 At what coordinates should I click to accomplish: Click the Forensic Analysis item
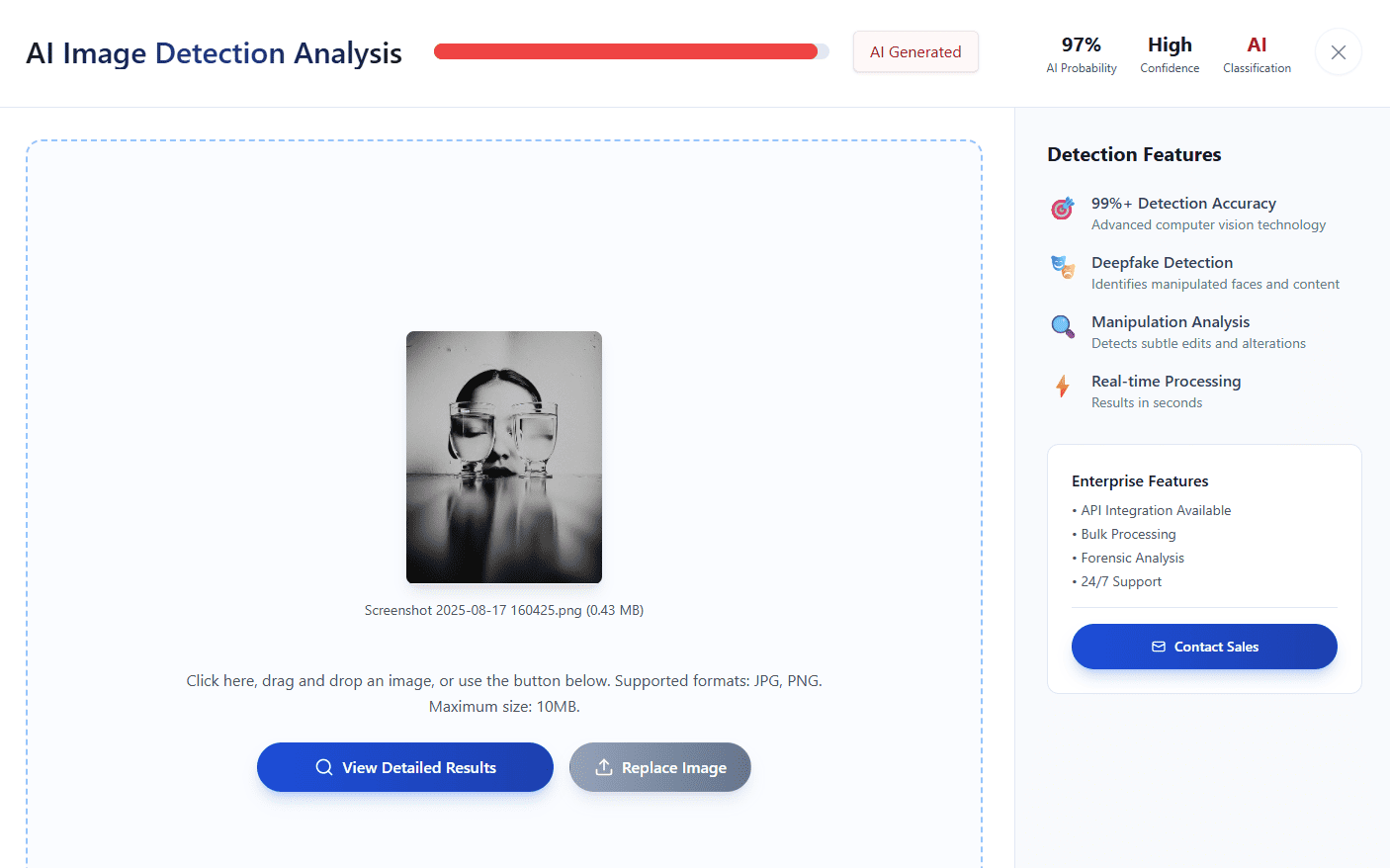(1128, 558)
